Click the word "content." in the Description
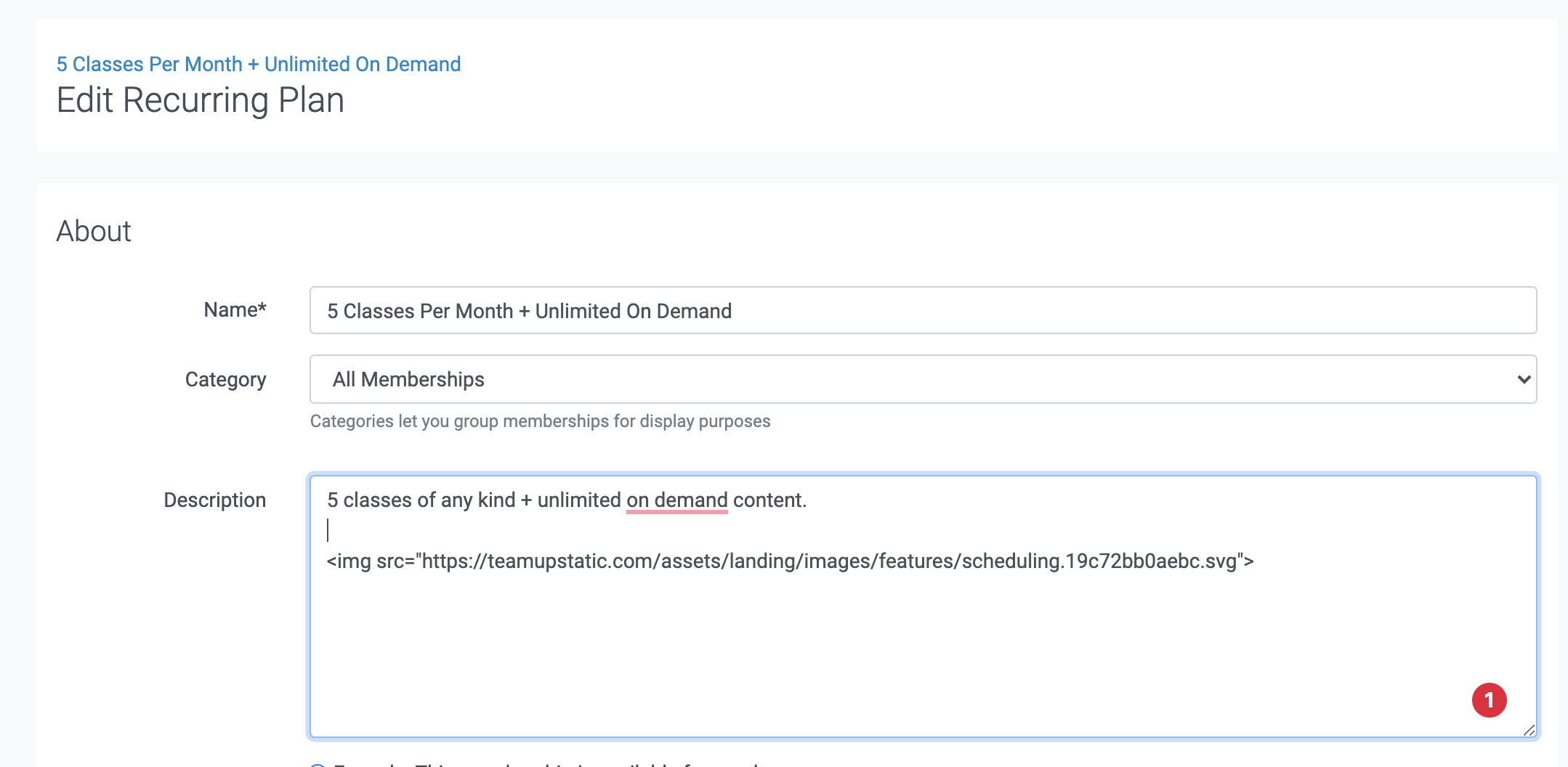The image size is (1568, 767). click(x=769, y=500)
